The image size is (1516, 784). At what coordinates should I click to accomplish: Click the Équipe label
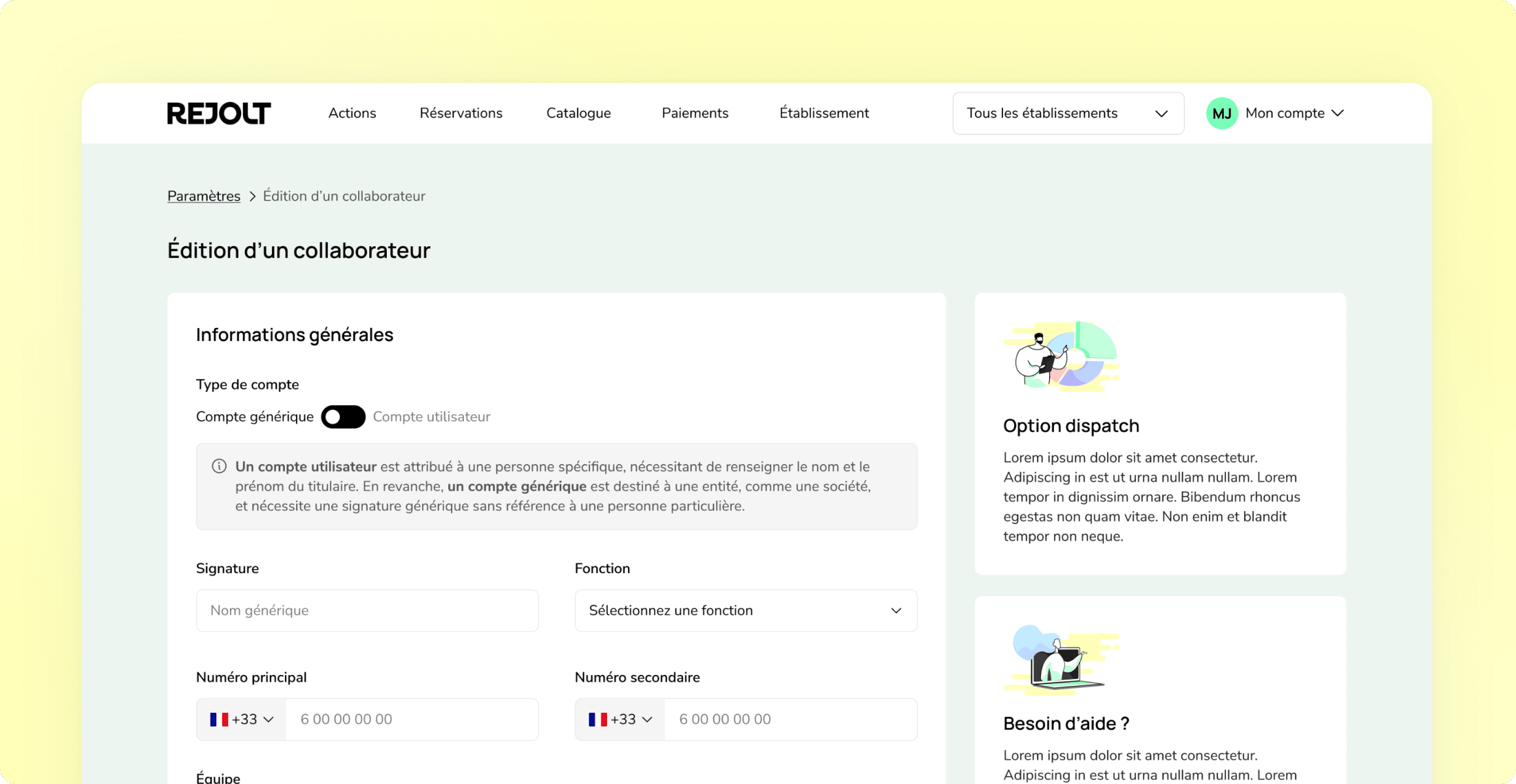coord(218,777)
